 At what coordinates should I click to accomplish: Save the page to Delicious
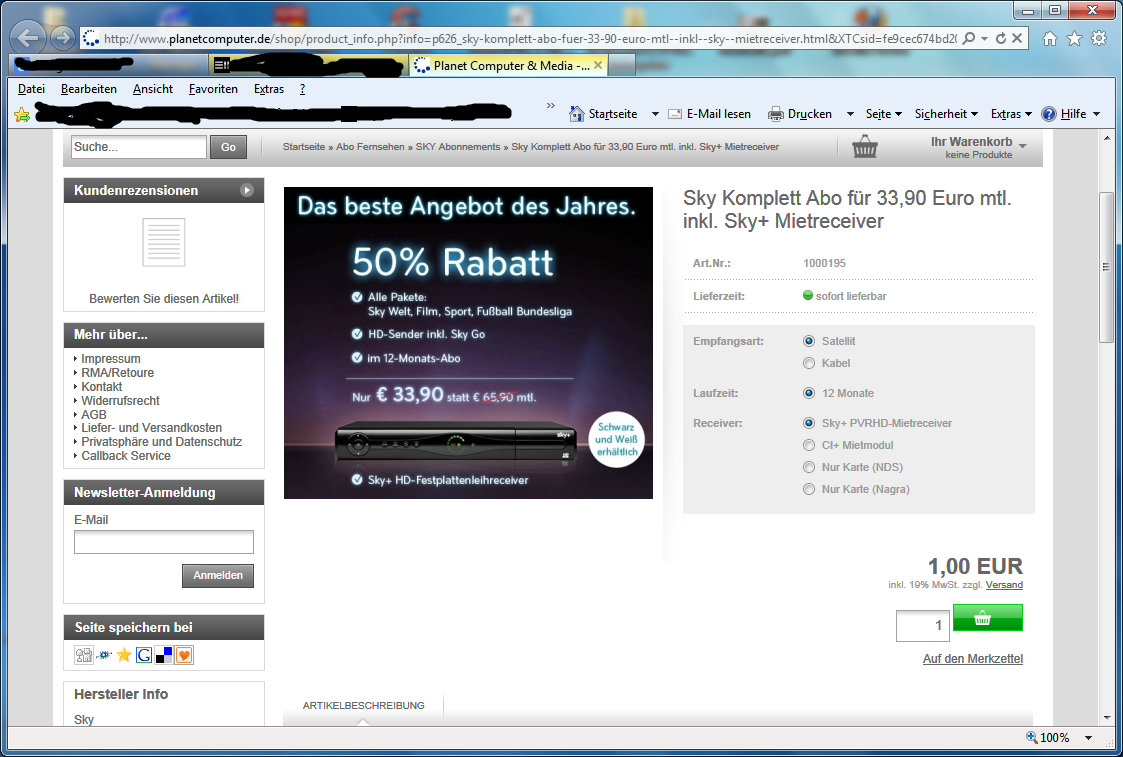click(164, 655)
